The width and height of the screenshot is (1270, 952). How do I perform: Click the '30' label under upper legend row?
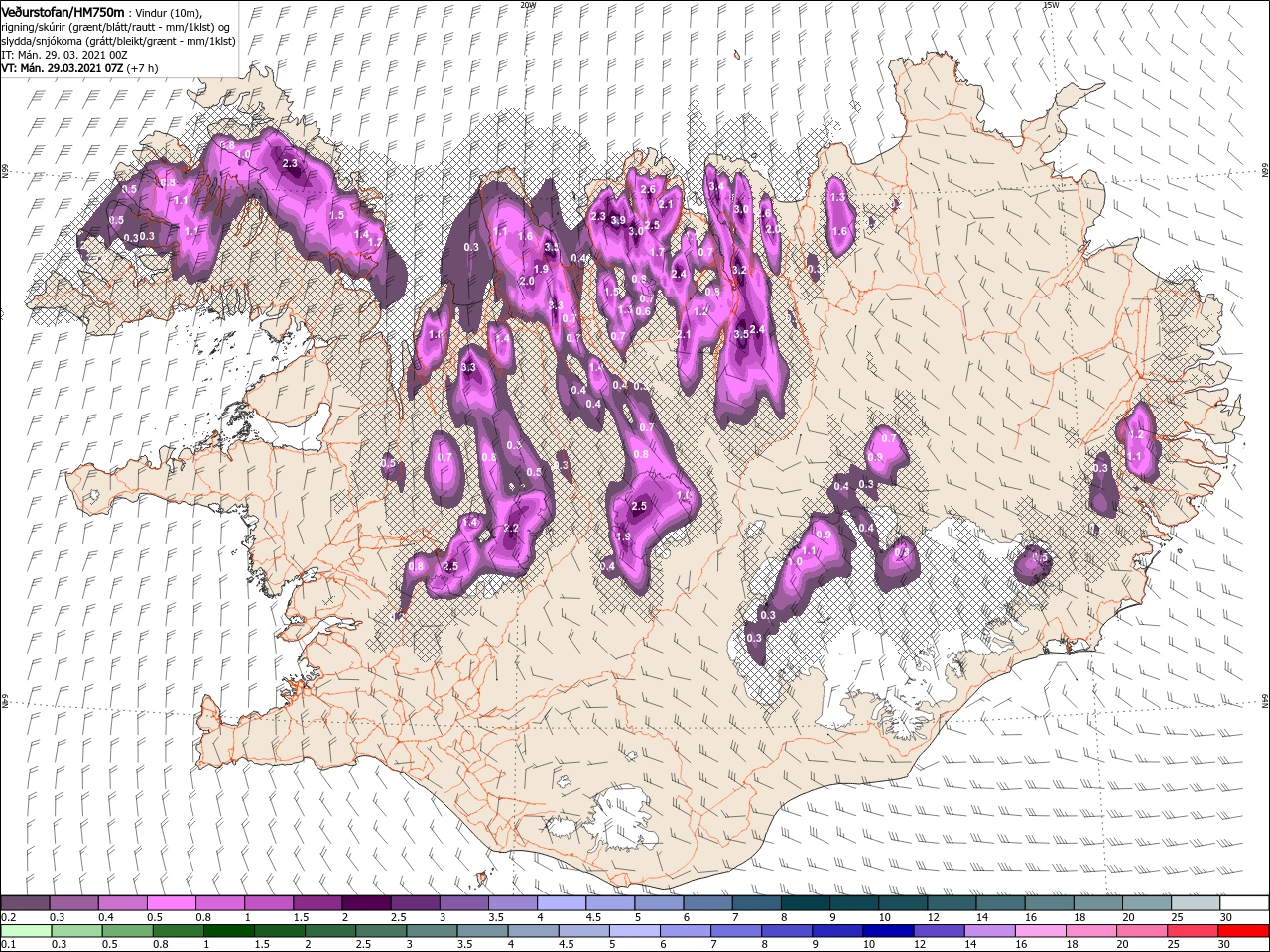(1226, 917)
